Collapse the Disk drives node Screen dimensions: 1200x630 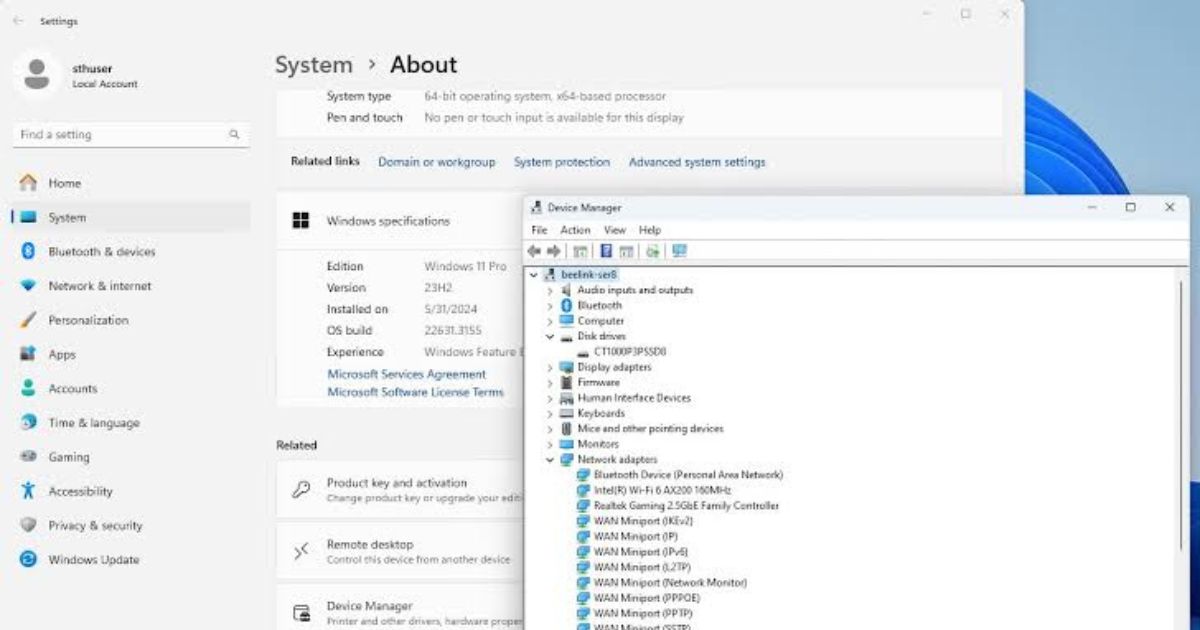pos(549,337)
